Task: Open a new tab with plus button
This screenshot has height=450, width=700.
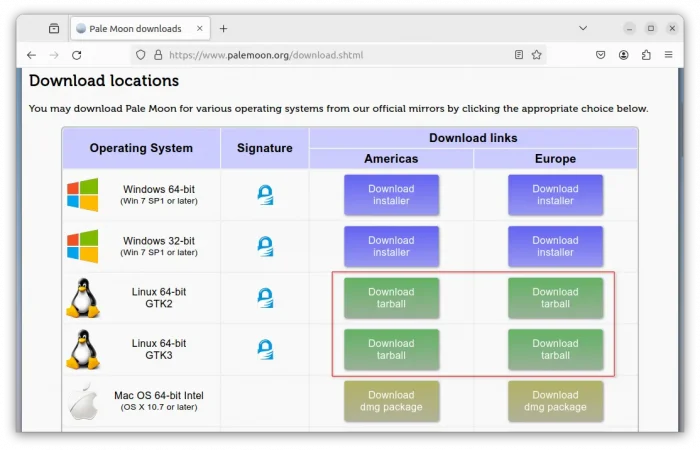Action: coord(223,29)
